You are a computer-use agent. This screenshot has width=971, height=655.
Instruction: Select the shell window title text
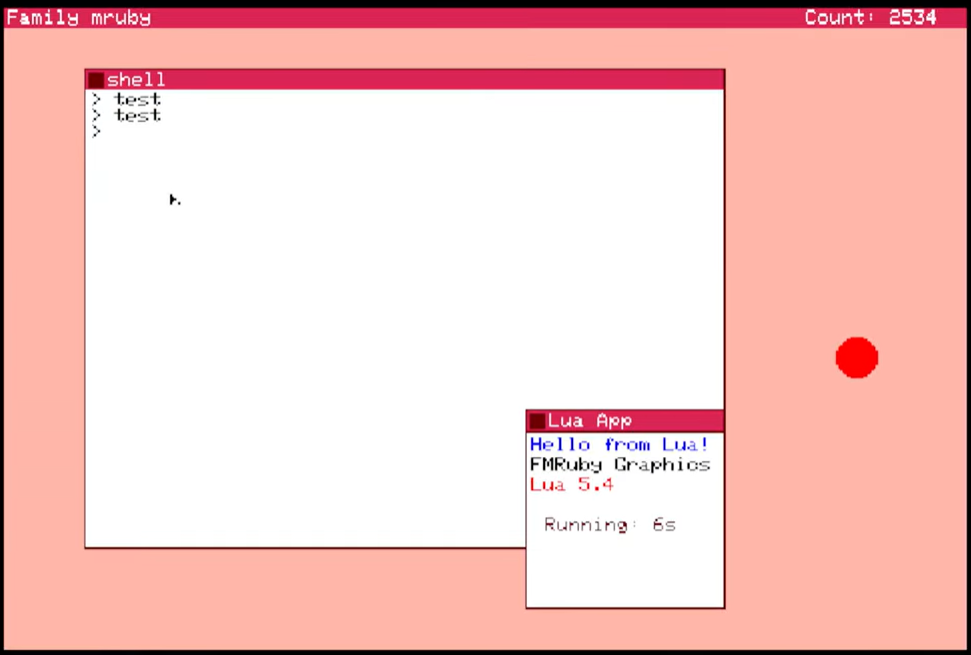[x=136, y=80]
